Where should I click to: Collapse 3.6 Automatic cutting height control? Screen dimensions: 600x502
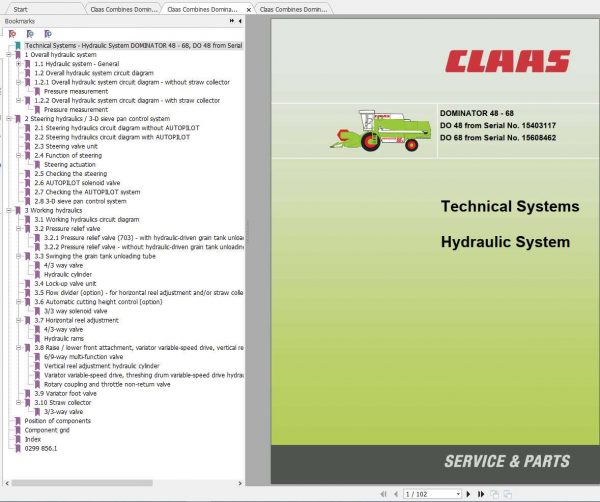(x=18, y=302)
